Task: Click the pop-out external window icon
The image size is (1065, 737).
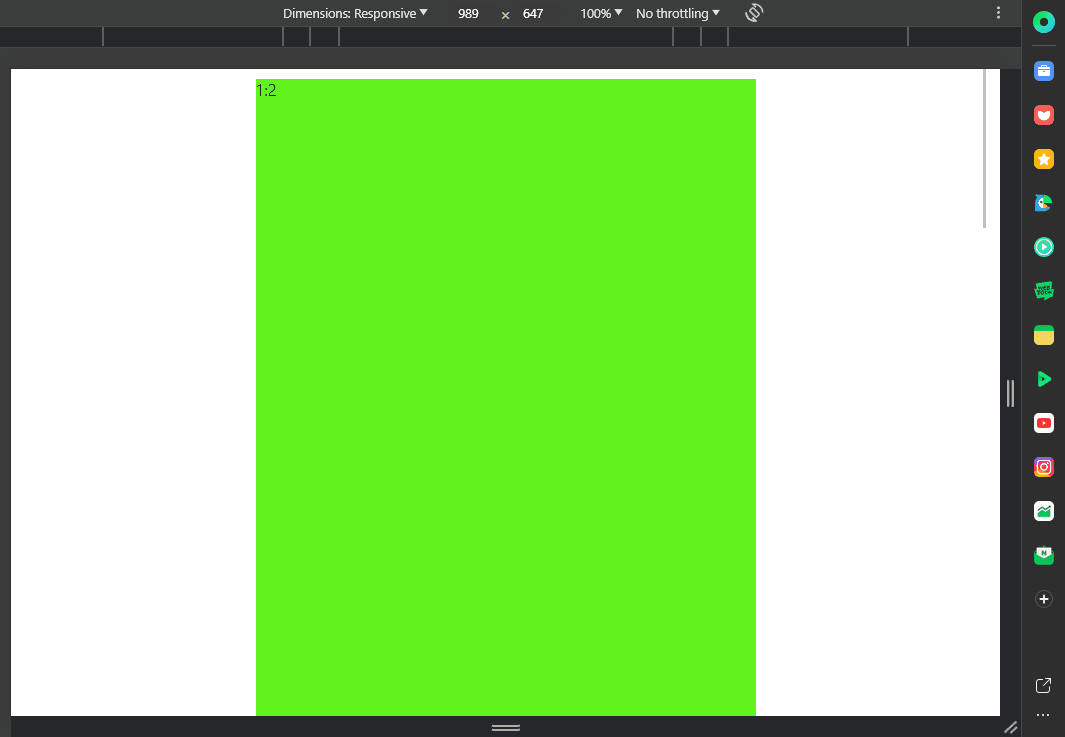Action: coord(1043,685)
